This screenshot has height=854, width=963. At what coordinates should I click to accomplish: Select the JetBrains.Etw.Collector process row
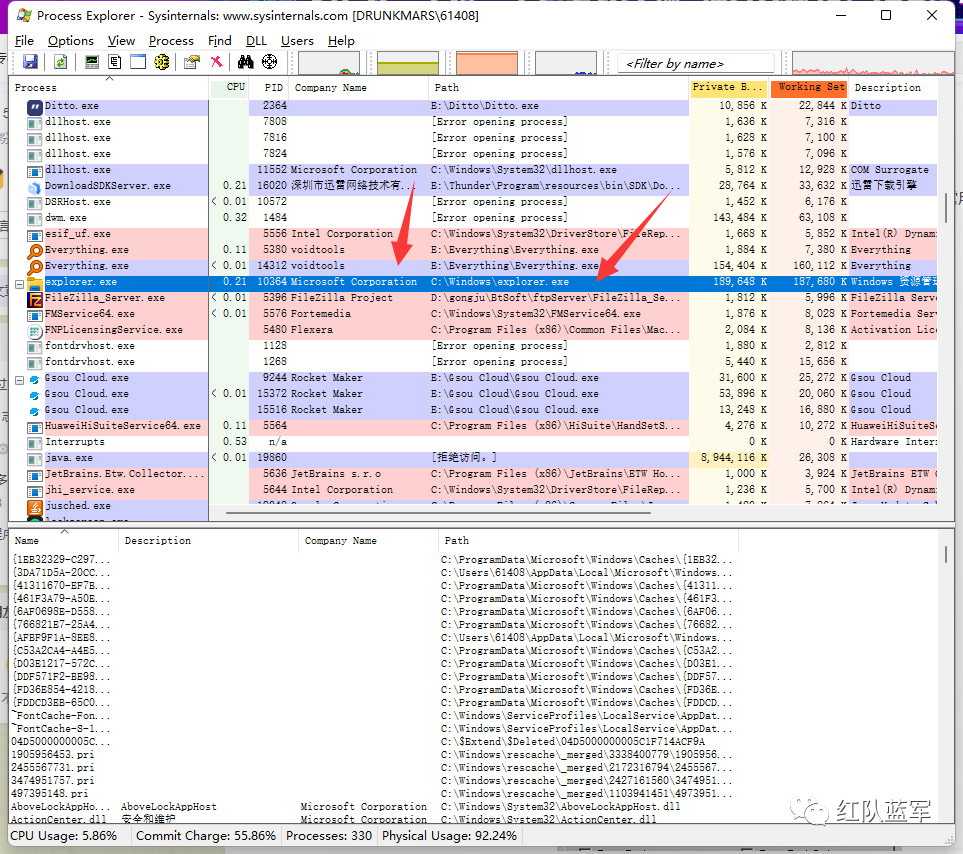pyautogui.click(x=474, y=475)
